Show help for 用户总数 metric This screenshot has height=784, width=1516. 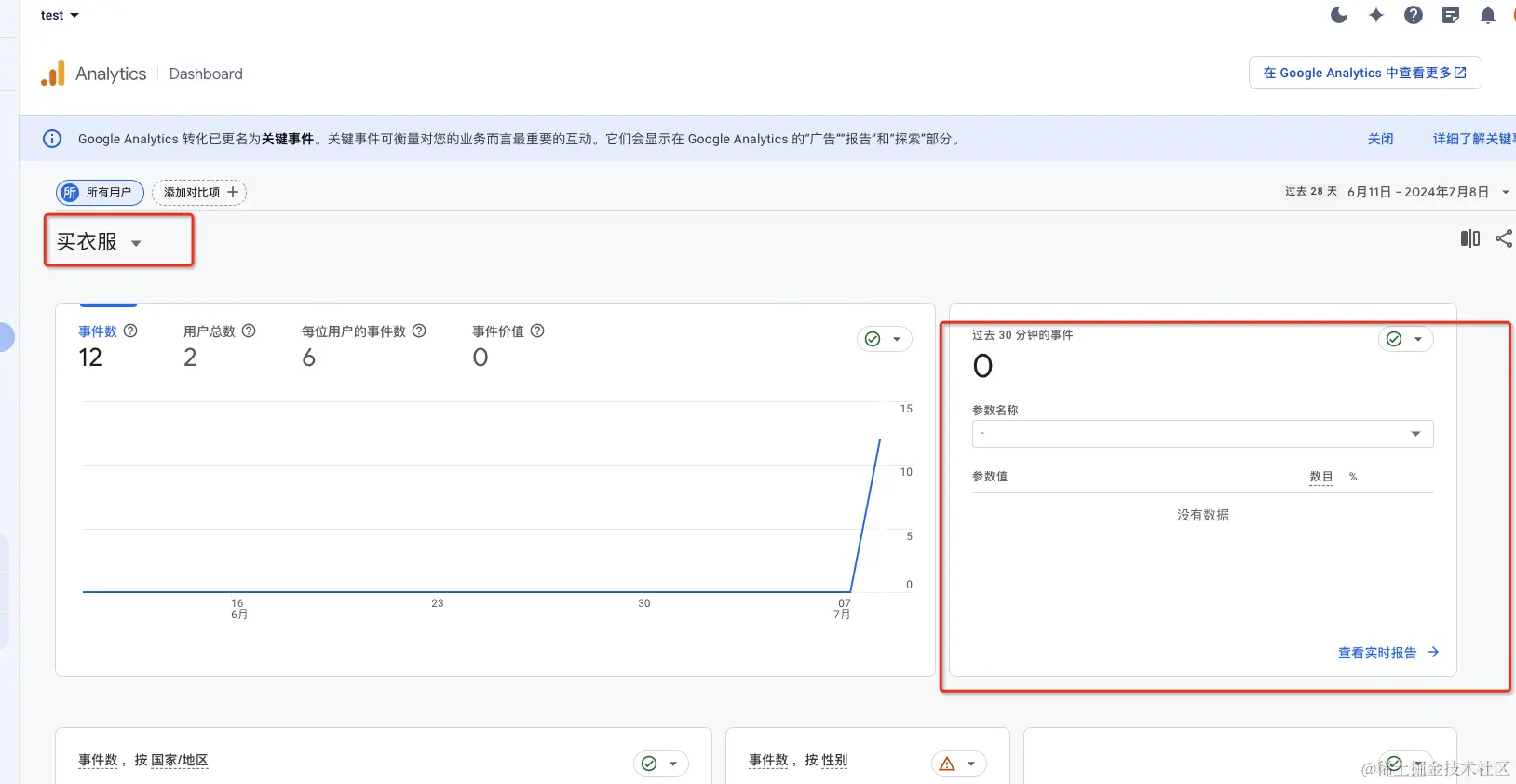pos(249,331)
